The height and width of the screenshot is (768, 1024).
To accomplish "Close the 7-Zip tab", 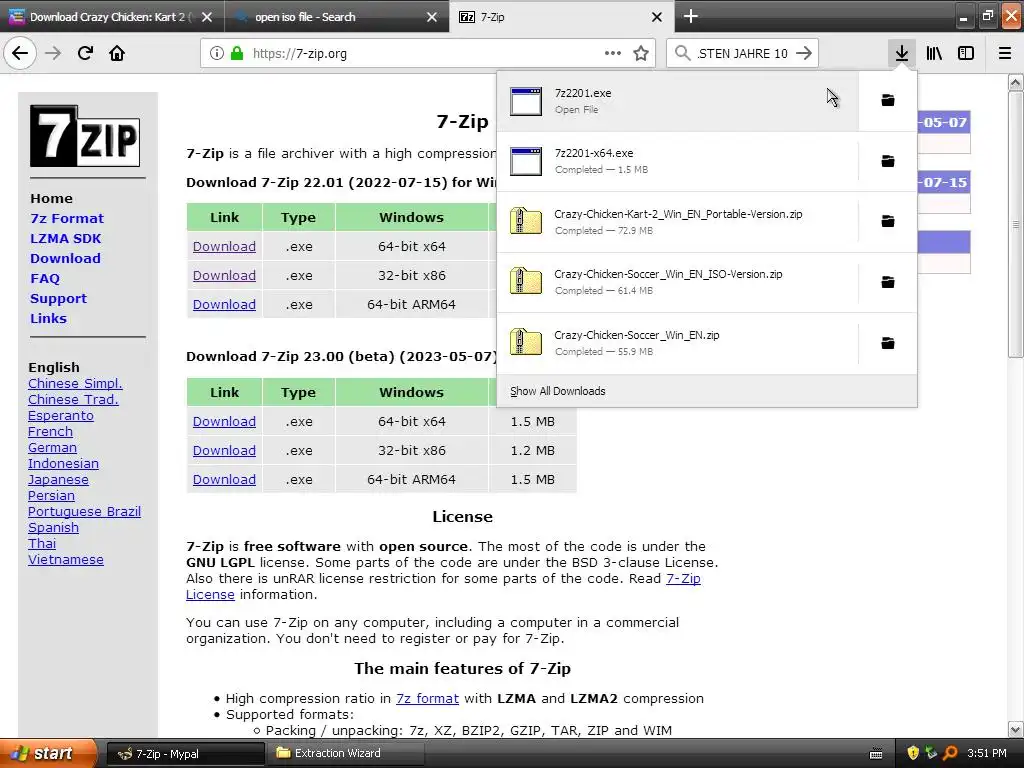I will tap(657, 17).
